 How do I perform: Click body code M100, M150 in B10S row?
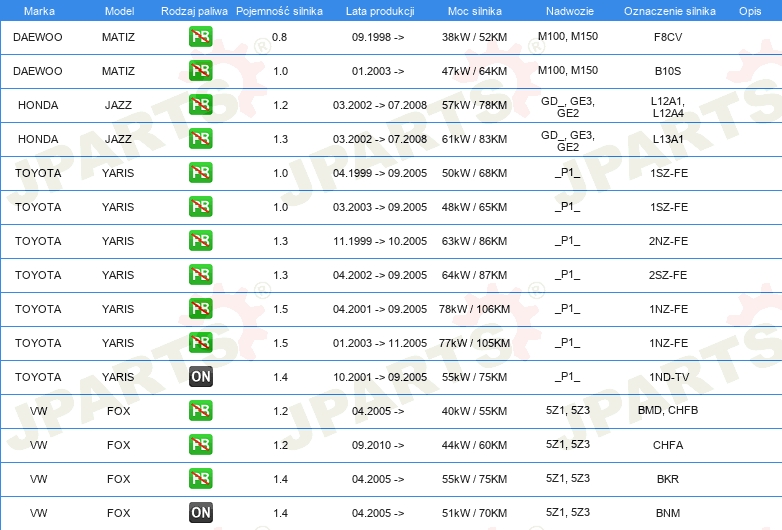pyautogui.click(x=568, y=70)
